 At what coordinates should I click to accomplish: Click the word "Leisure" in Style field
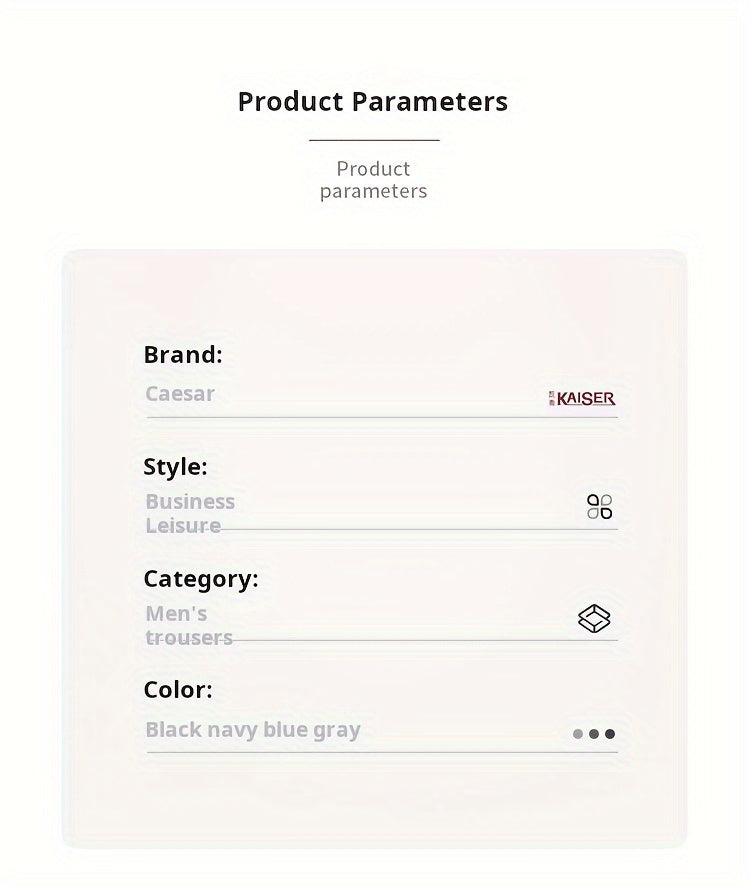pos(183,525)
